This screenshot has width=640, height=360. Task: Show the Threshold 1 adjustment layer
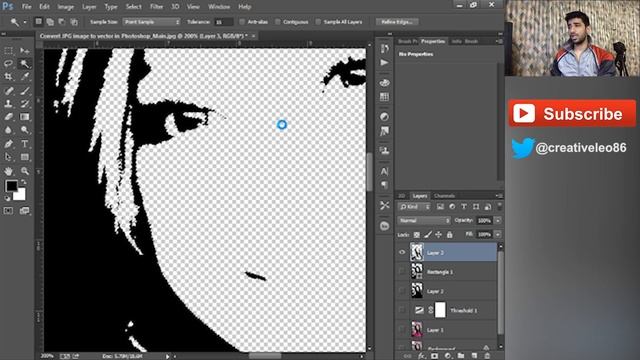[x=402, y=310]
